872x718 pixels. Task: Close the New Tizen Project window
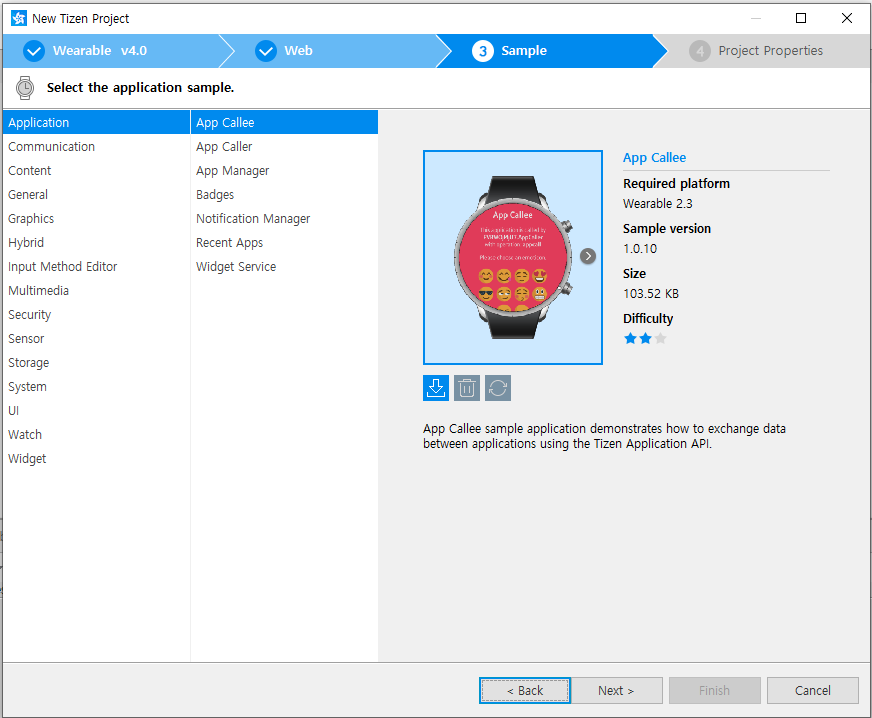click(x=847, y=18)
